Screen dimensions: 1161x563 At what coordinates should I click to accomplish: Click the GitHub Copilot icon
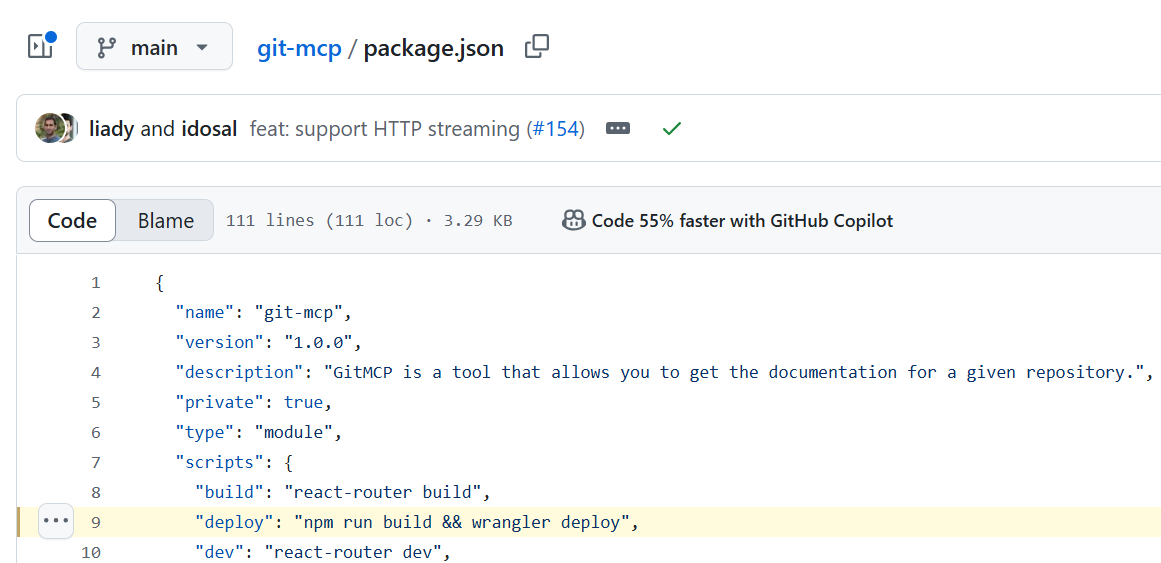[x=574, y=221]
